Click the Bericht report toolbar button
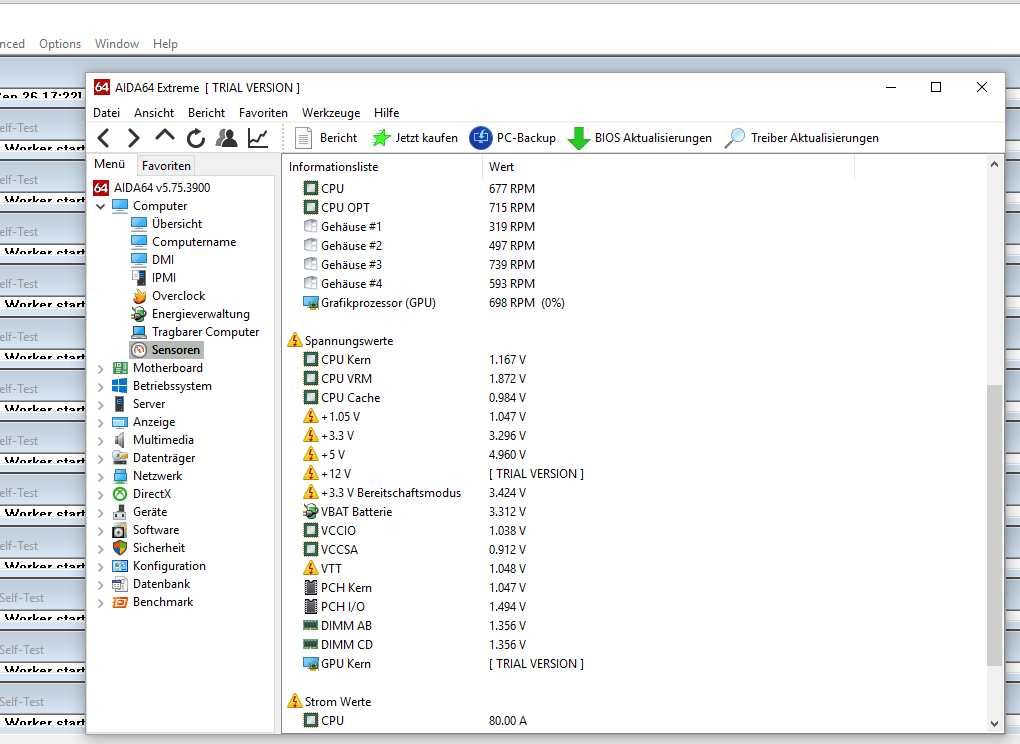Image resolution: width=1020 pixels, height=744 pixels. [x=326, y=138]
